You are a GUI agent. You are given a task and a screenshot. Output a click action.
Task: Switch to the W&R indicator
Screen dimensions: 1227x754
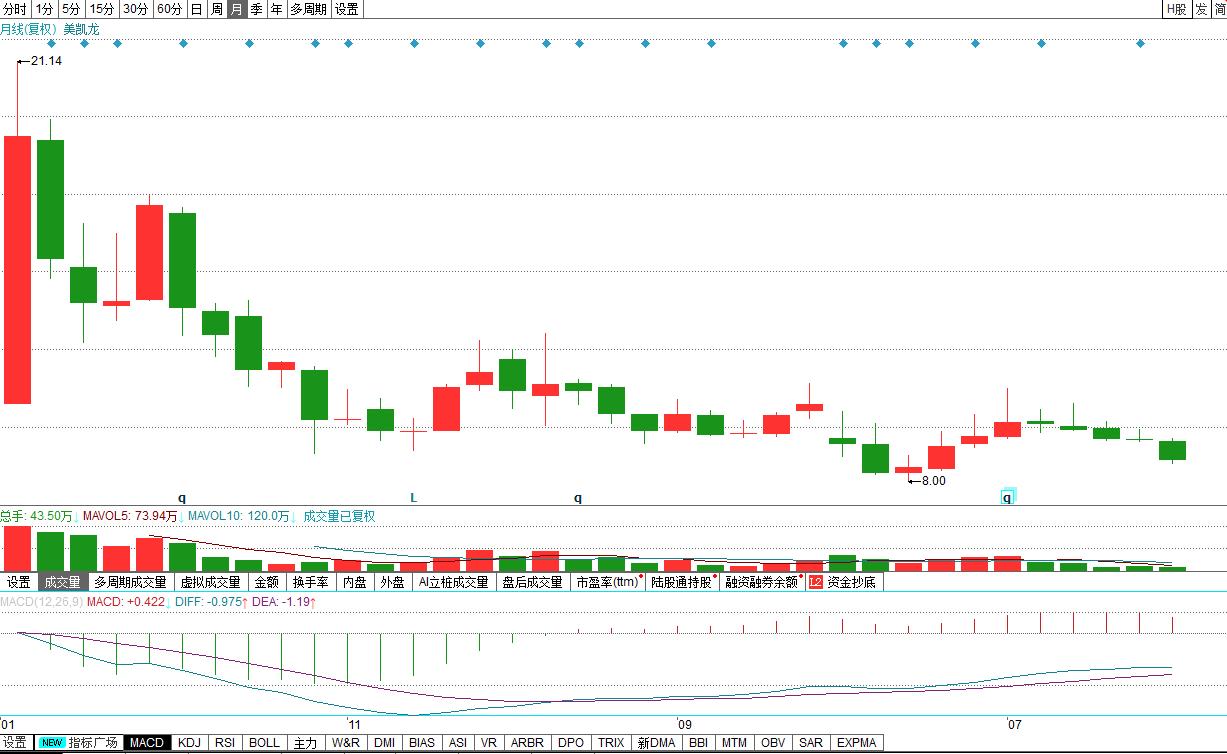point(346,743)
